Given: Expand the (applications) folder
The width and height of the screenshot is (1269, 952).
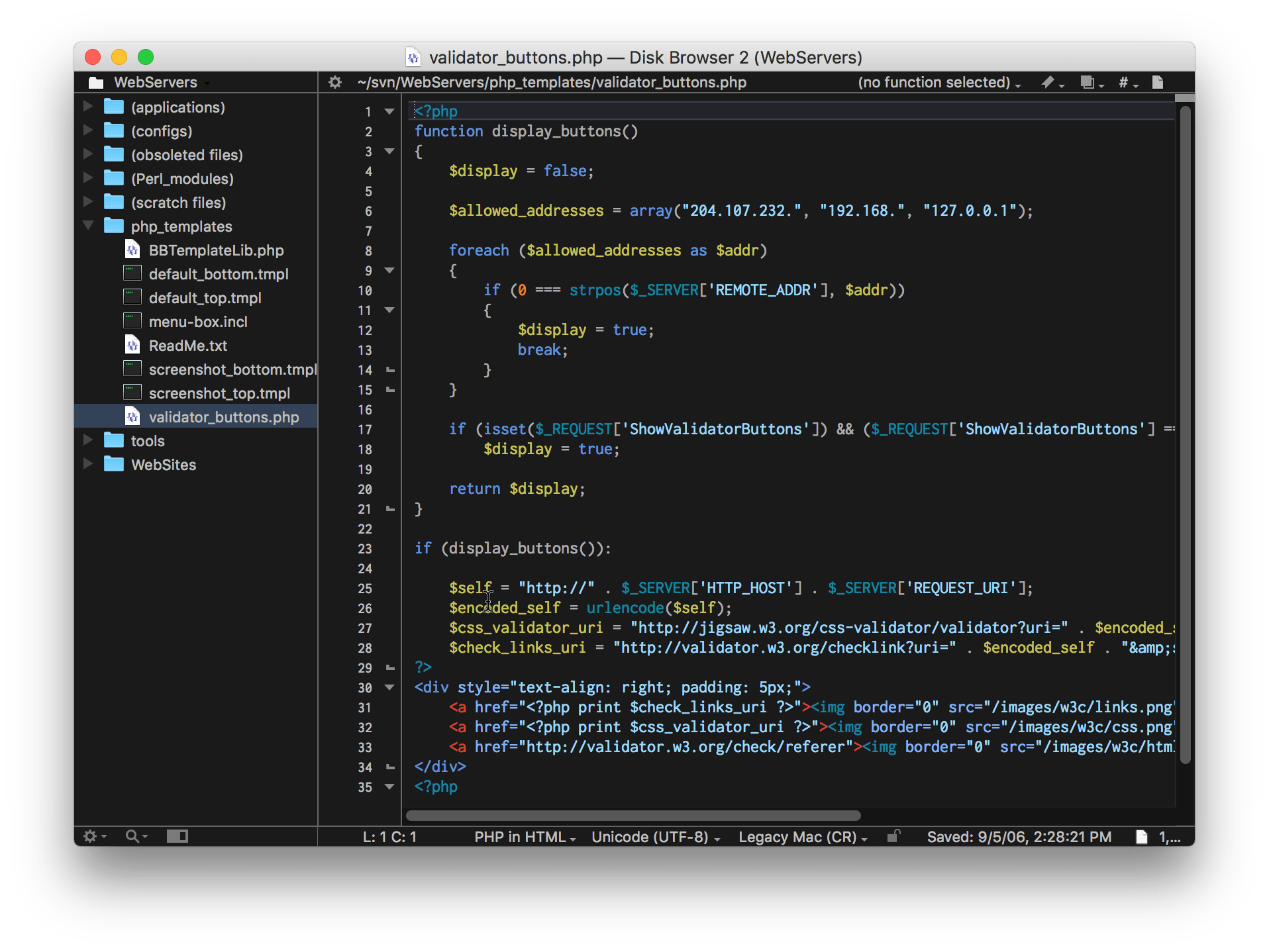Looking at the screenshot, I should (x=87, y=107).
